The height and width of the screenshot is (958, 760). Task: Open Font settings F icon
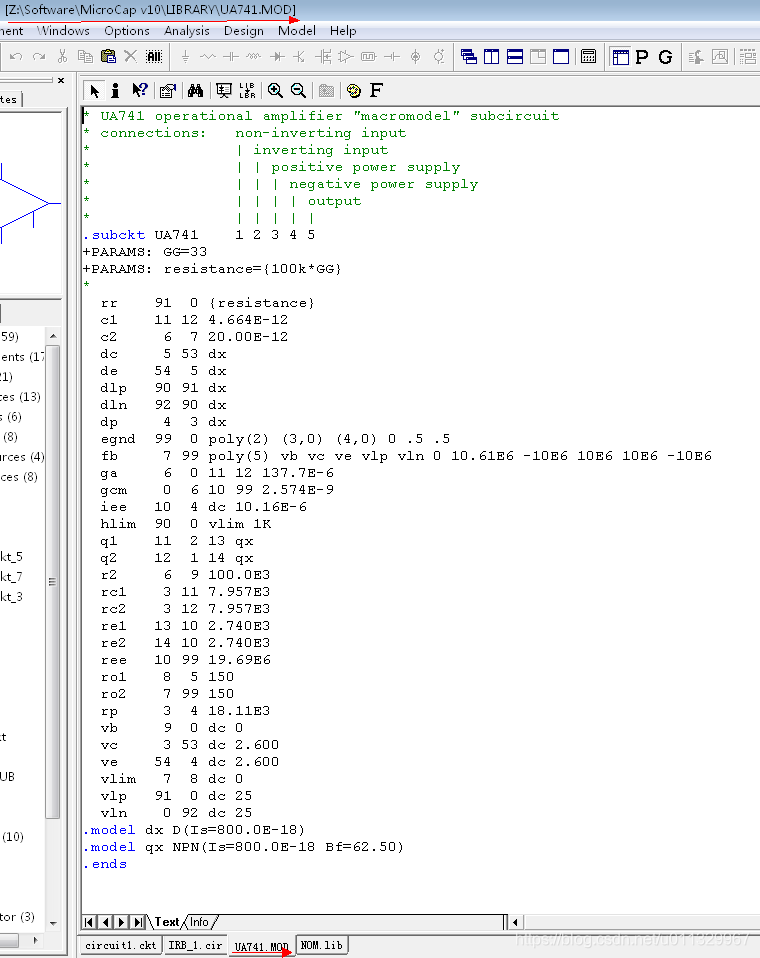coord(376,91)
